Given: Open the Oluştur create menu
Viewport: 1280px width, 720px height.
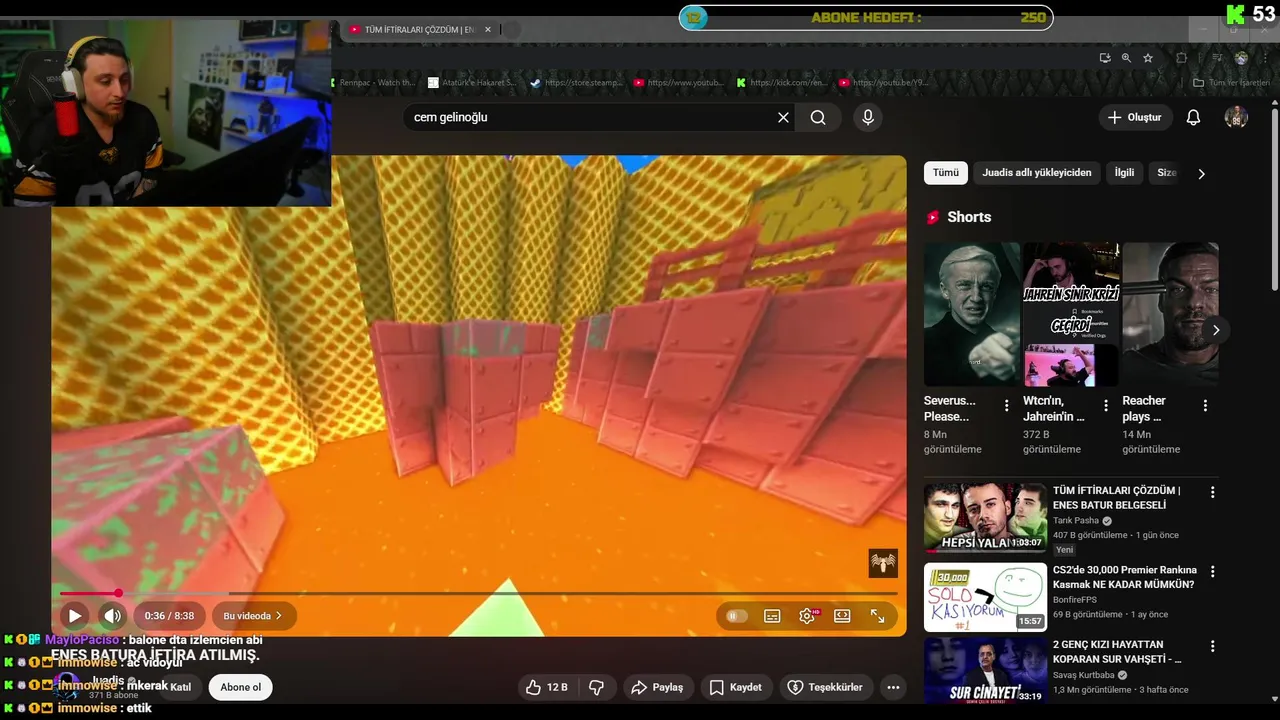Looking at the screenshot, I should (1135, 117).
